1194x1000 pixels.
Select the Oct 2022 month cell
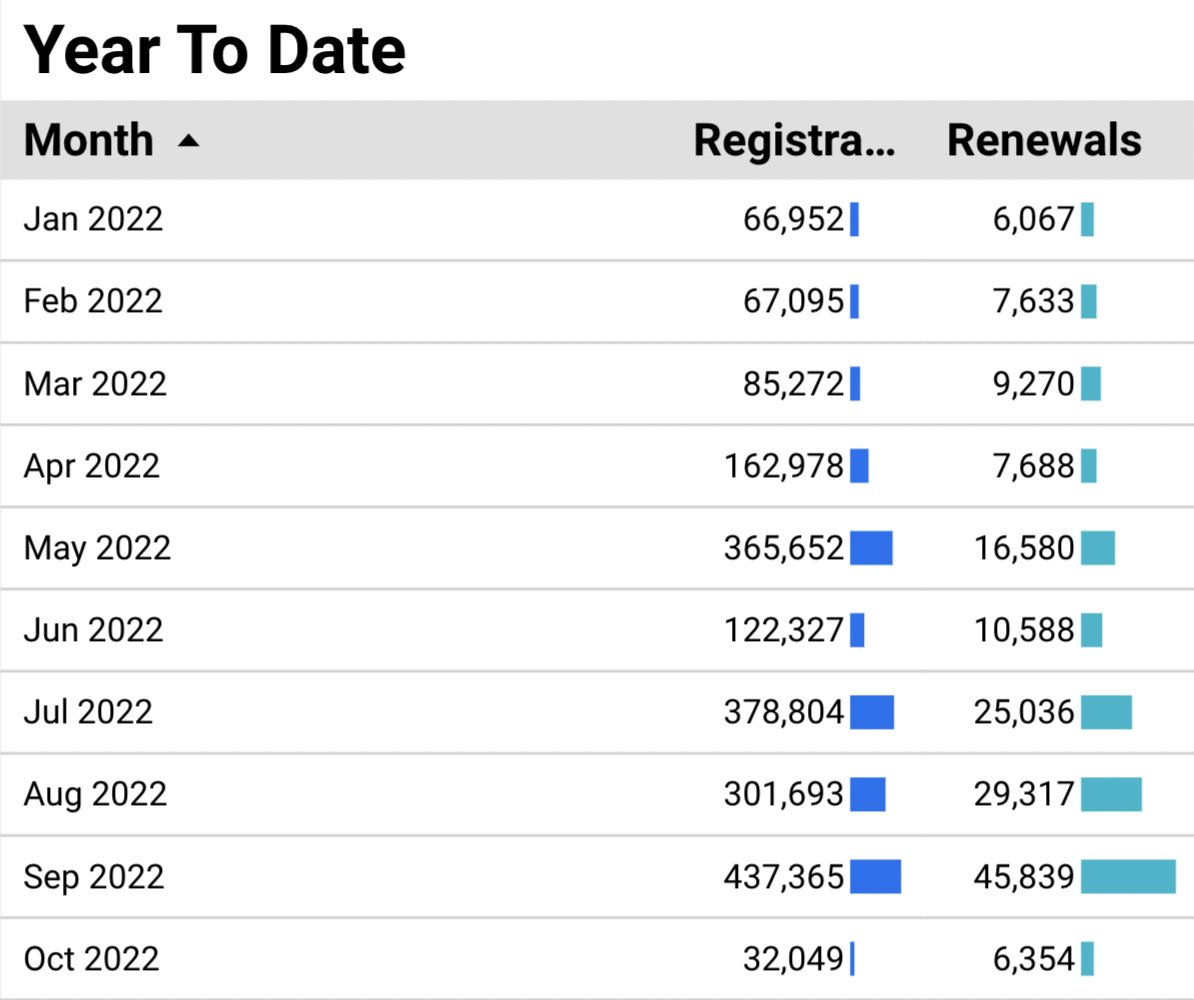(91, 960)
